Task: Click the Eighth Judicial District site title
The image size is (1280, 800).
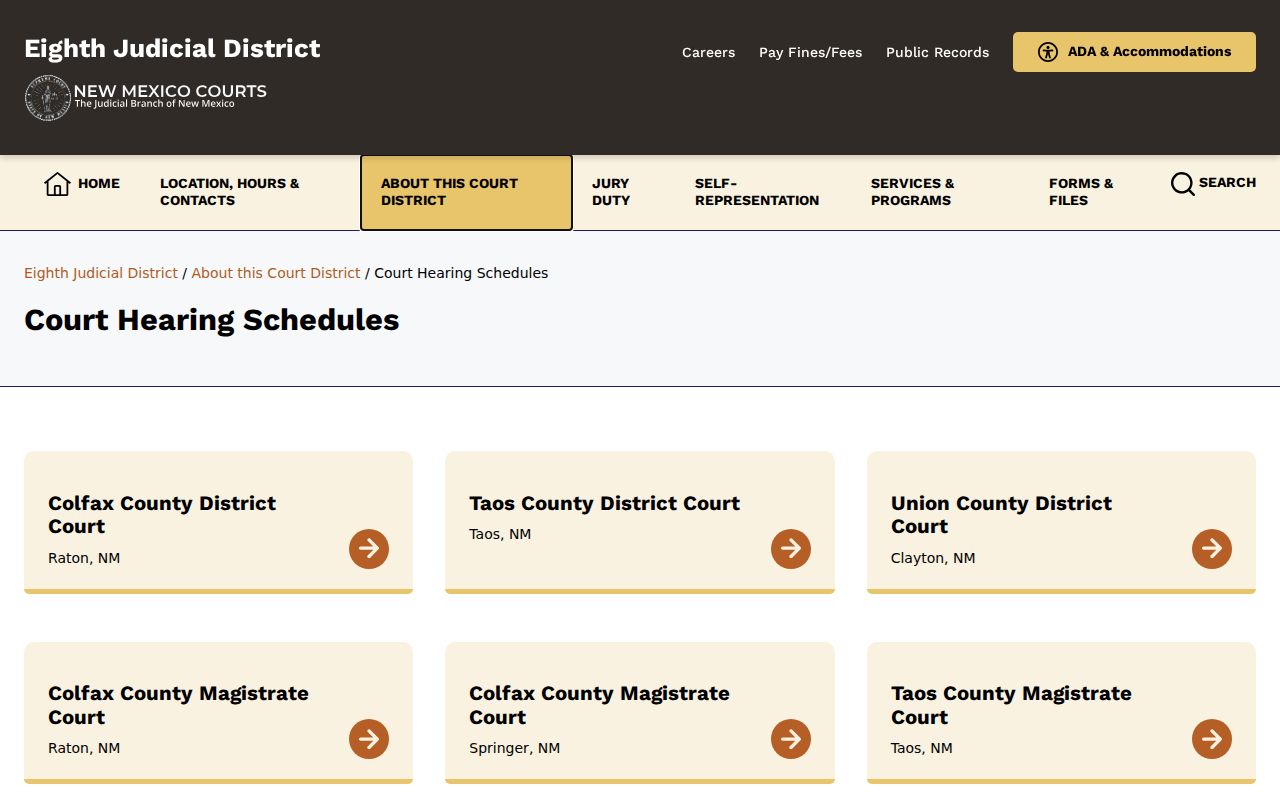Action: point(172,49)
